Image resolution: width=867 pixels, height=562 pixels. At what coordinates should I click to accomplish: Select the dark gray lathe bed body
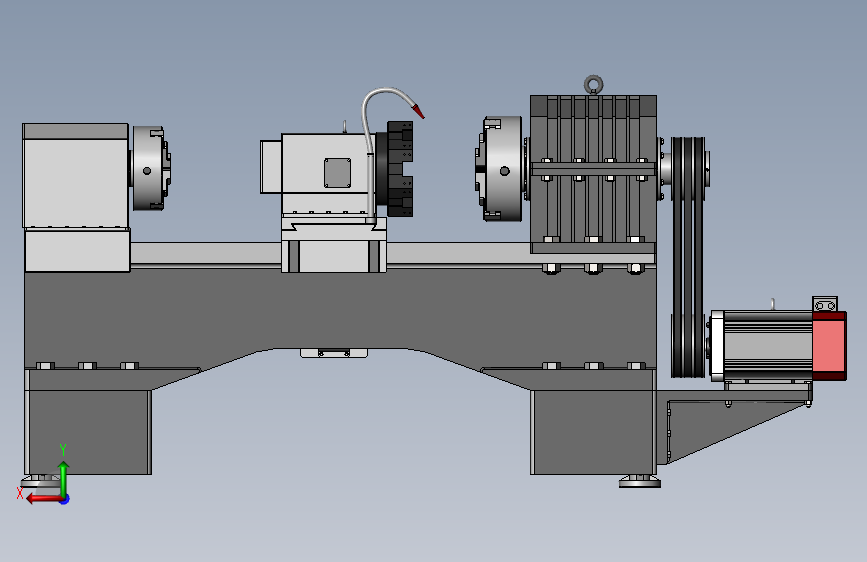[340, 310]
